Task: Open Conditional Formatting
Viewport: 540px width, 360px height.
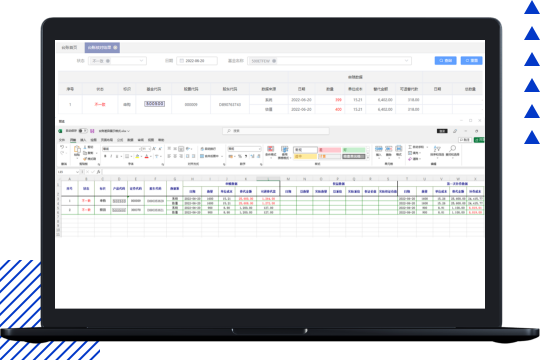Action: tap(271, 152)
